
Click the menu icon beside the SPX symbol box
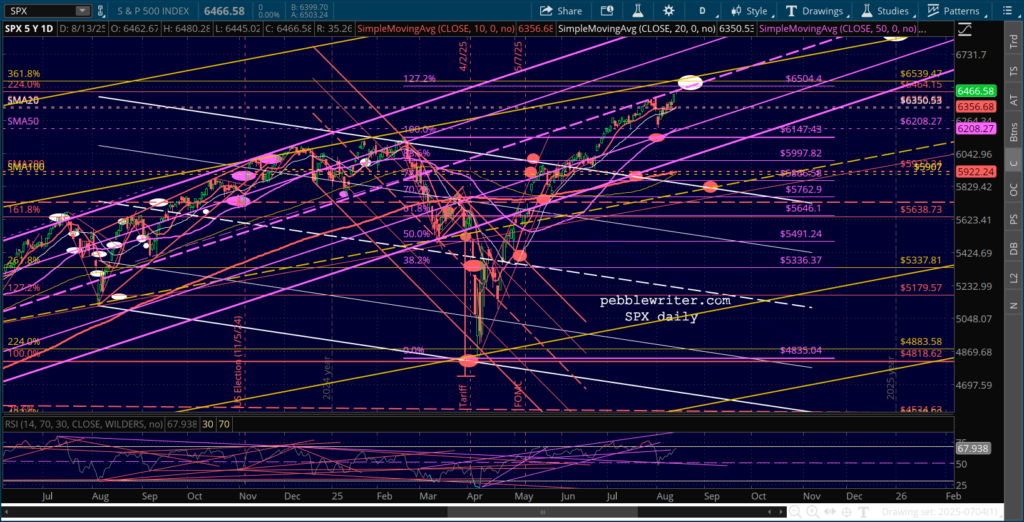100,11
